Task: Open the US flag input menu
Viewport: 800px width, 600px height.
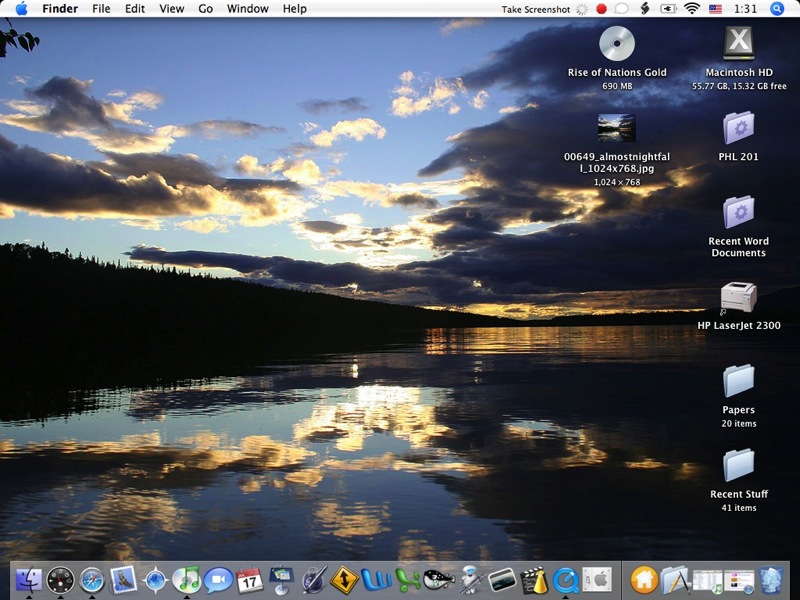Action: 716,9
